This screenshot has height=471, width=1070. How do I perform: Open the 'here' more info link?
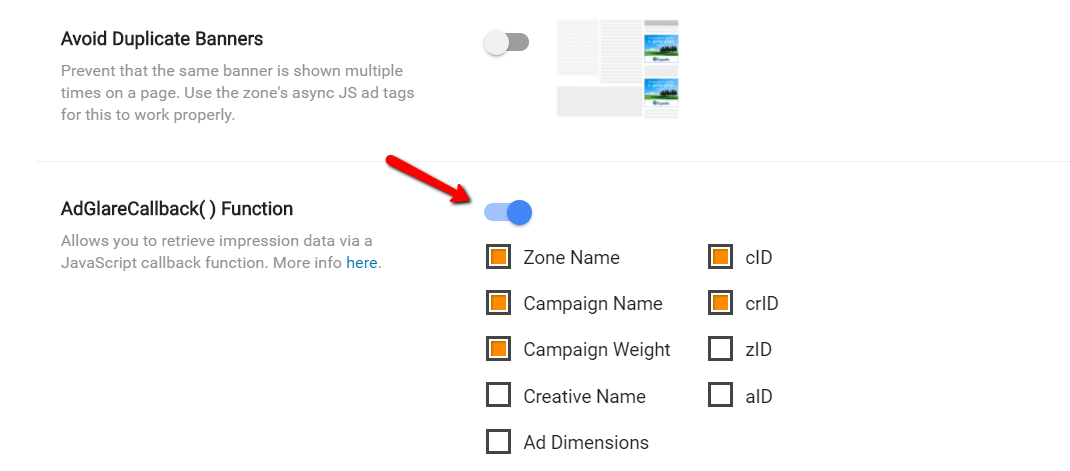362,262
